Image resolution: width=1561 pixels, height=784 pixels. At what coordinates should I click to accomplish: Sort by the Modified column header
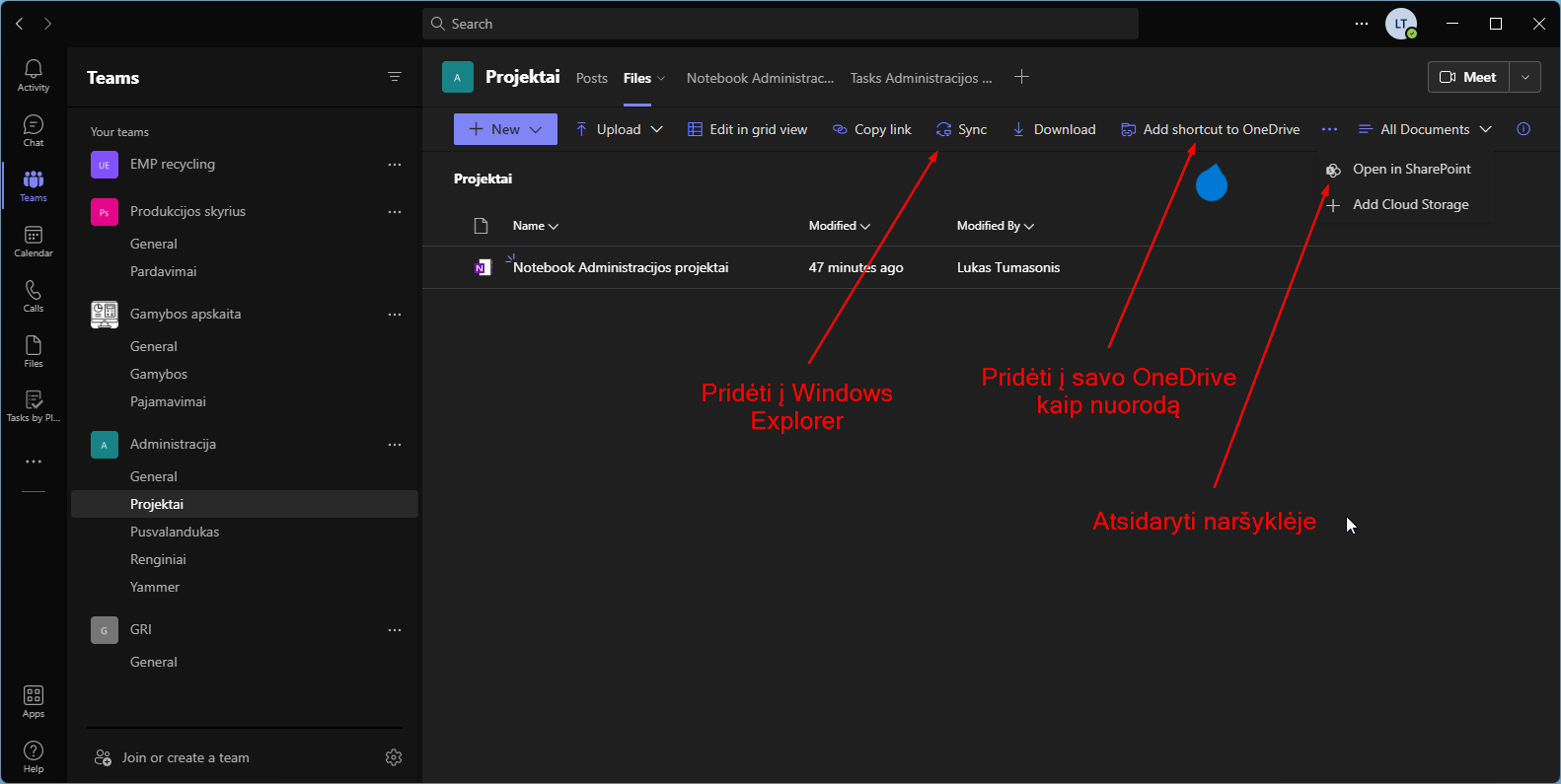(839, 226)
